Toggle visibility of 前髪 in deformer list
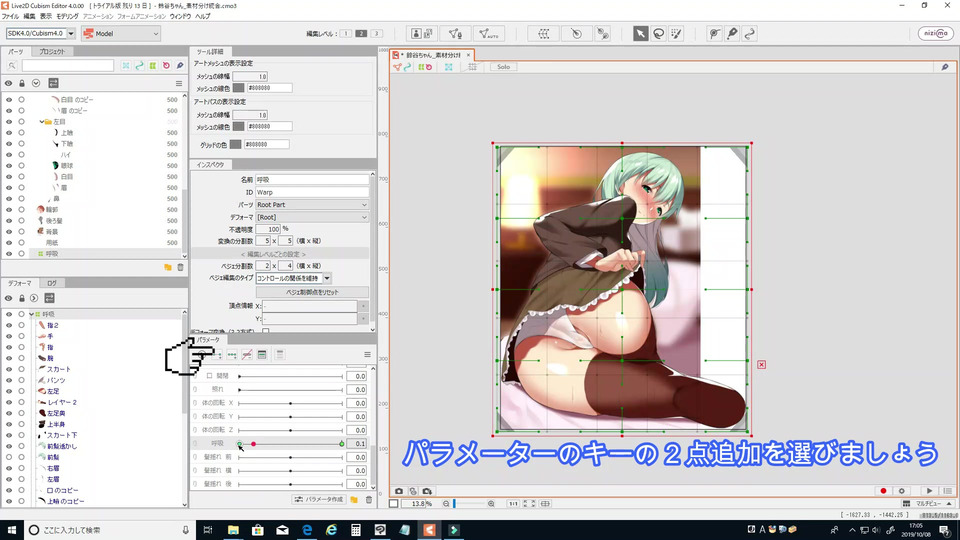 [x=9, y=457]
